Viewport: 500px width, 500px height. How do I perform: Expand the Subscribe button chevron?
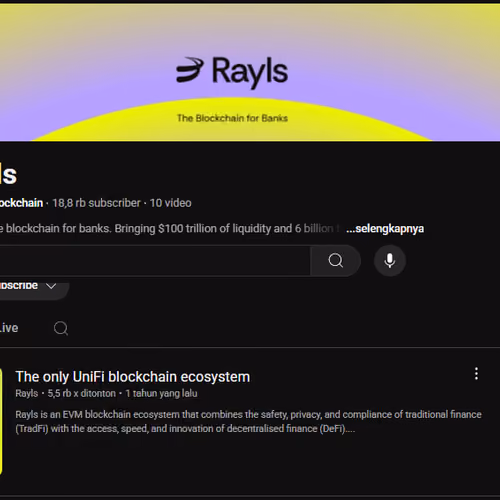[x=51, y=286]
